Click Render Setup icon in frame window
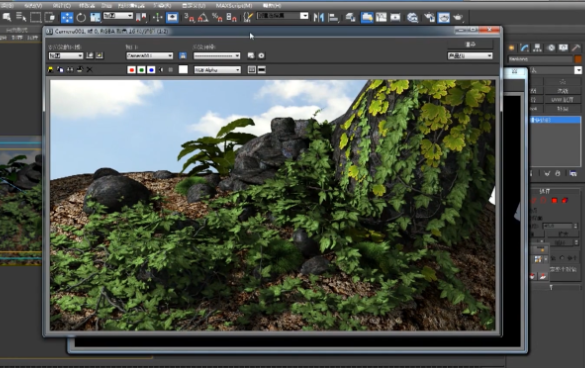The width and height of the screenshot is (585, 368). coord(251,56)
